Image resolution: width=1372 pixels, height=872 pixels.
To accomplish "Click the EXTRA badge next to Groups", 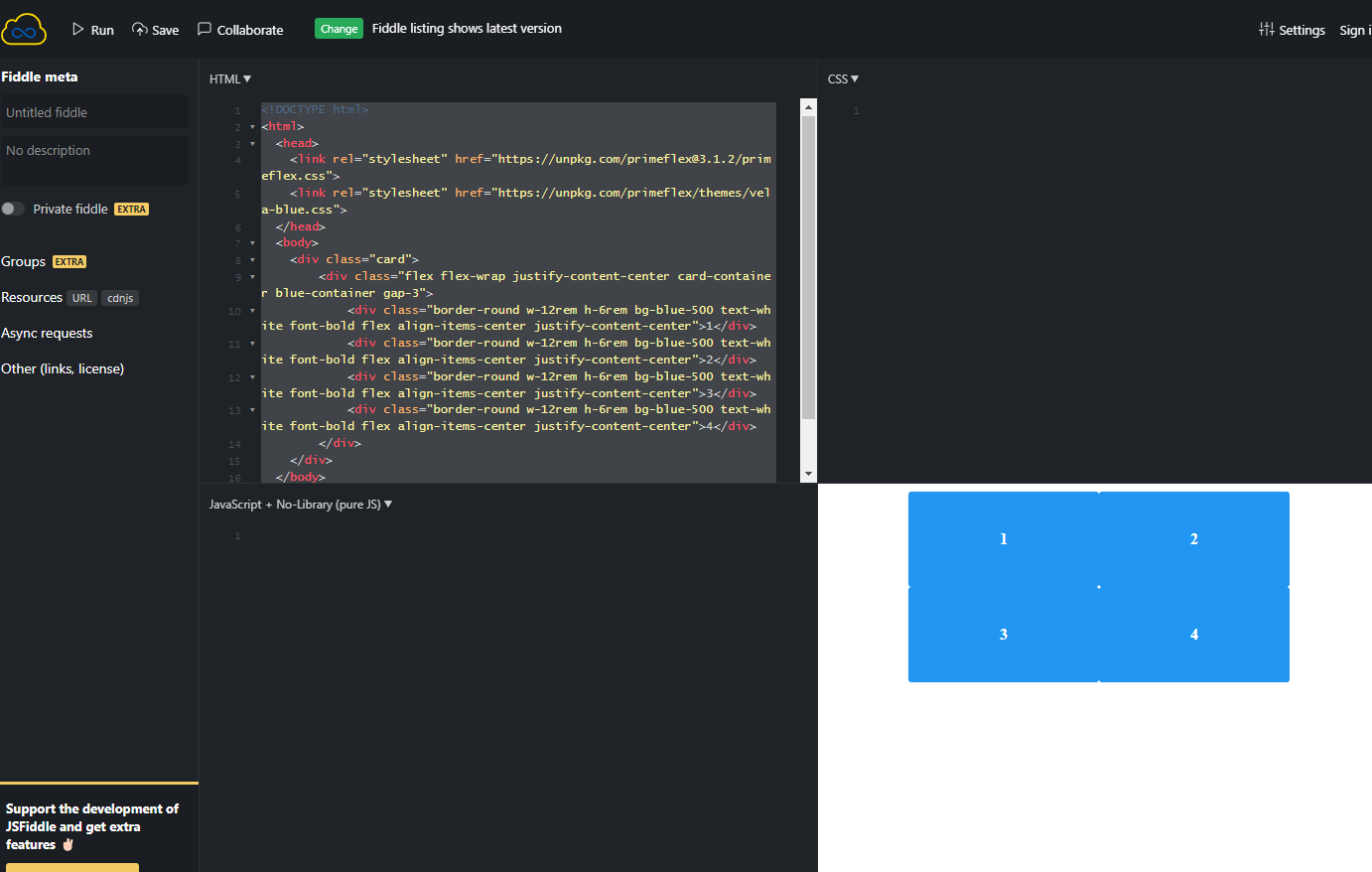I will (x=69, y=261).
